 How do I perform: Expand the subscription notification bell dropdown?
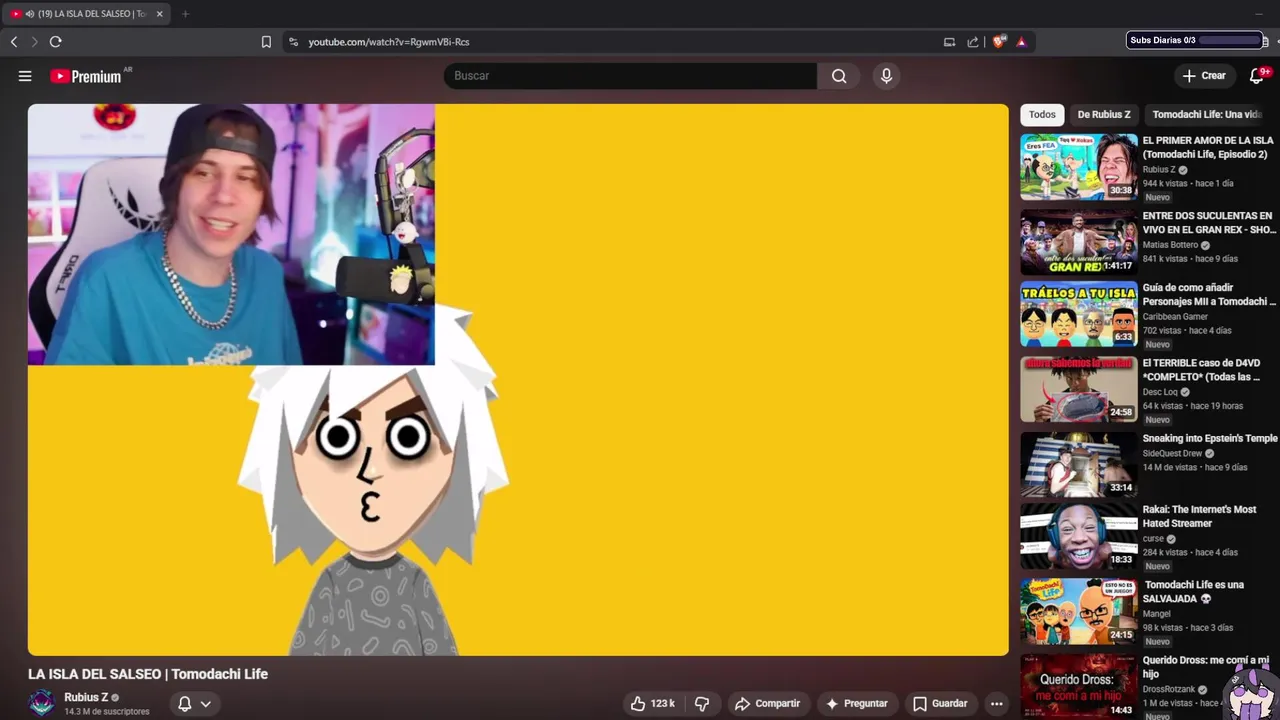click(x=194, y=704)
